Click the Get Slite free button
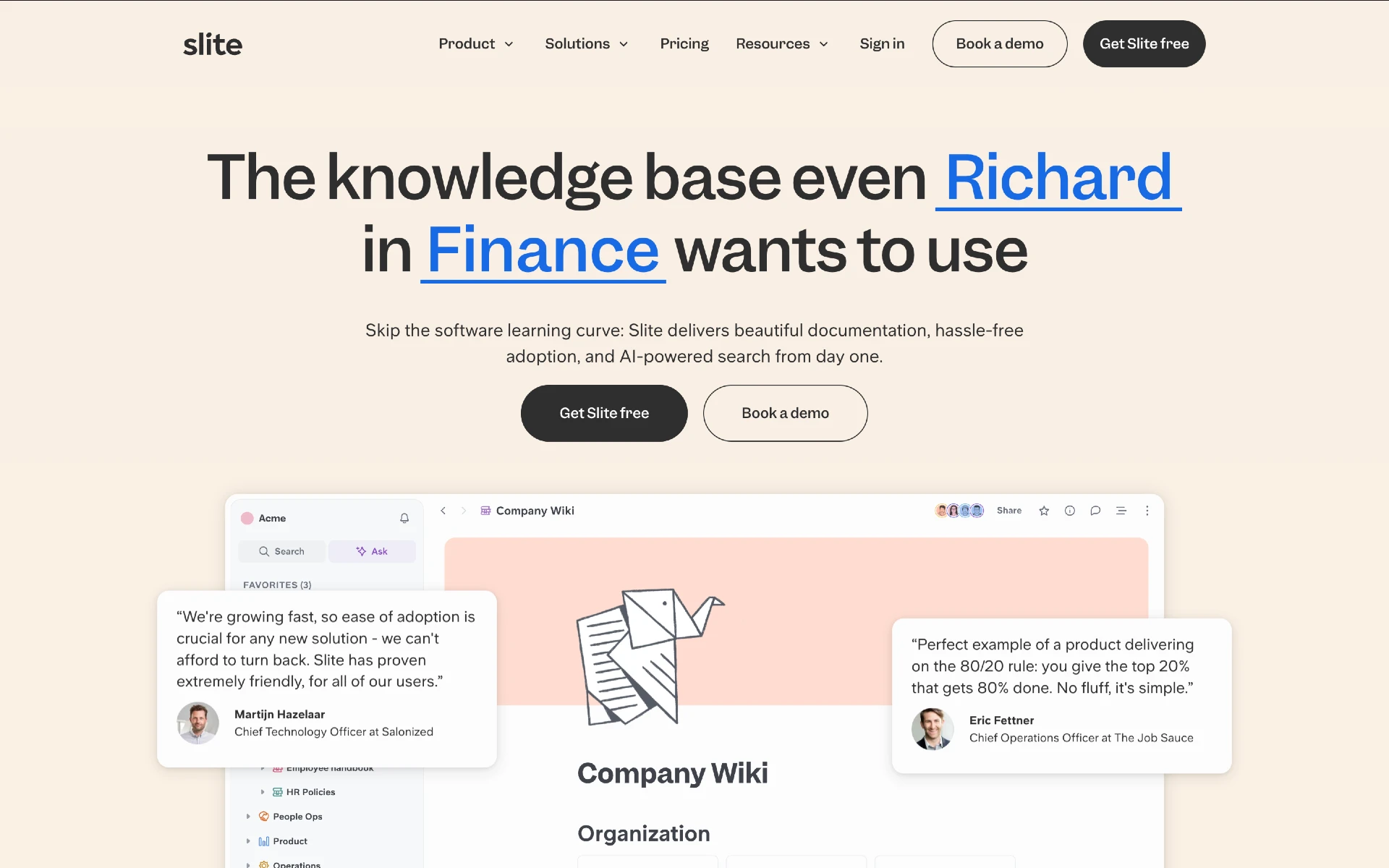Viewport: 1389px width, 868px height. [604, 413]
